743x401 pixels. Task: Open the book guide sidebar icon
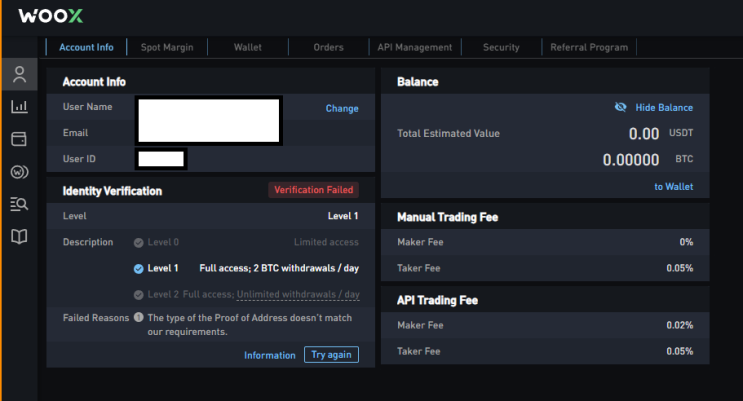coord(19,236)
